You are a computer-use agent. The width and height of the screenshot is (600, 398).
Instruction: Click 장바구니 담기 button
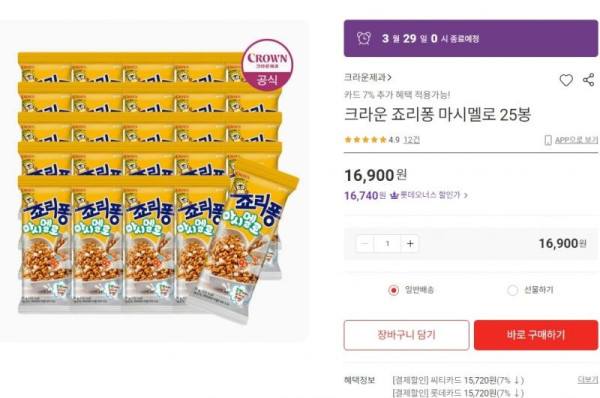click(x=406, y=335)
